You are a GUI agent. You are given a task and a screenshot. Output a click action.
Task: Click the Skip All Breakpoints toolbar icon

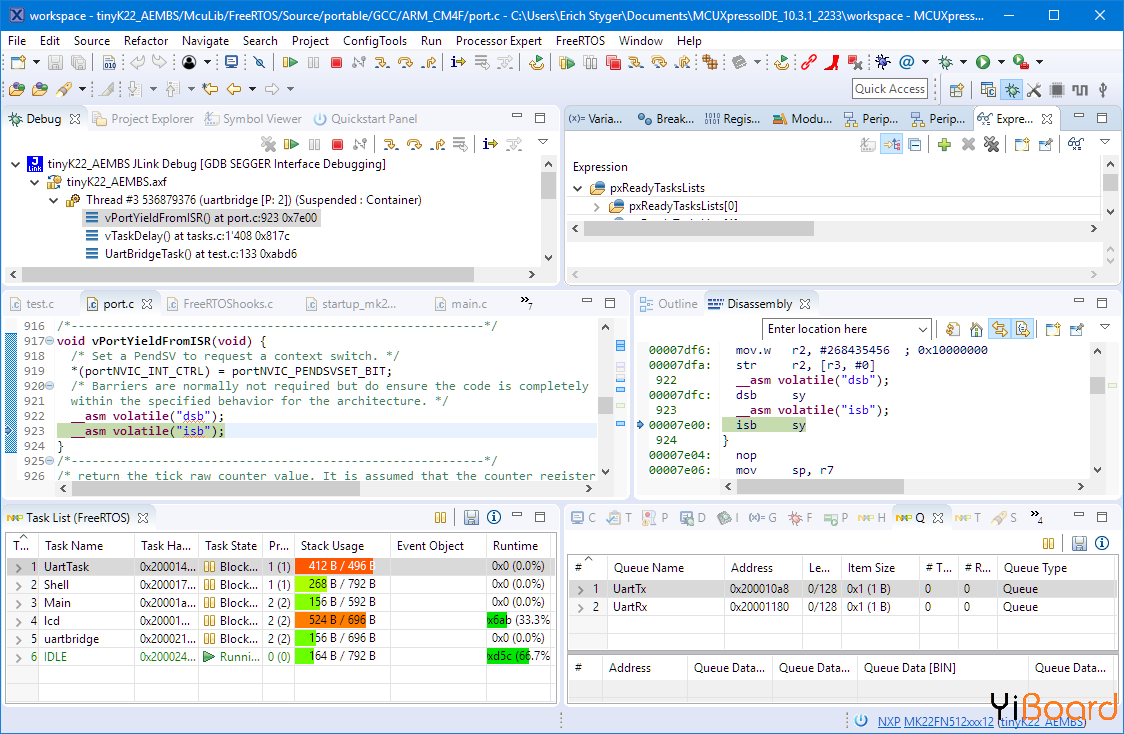(x=259, y=62)
